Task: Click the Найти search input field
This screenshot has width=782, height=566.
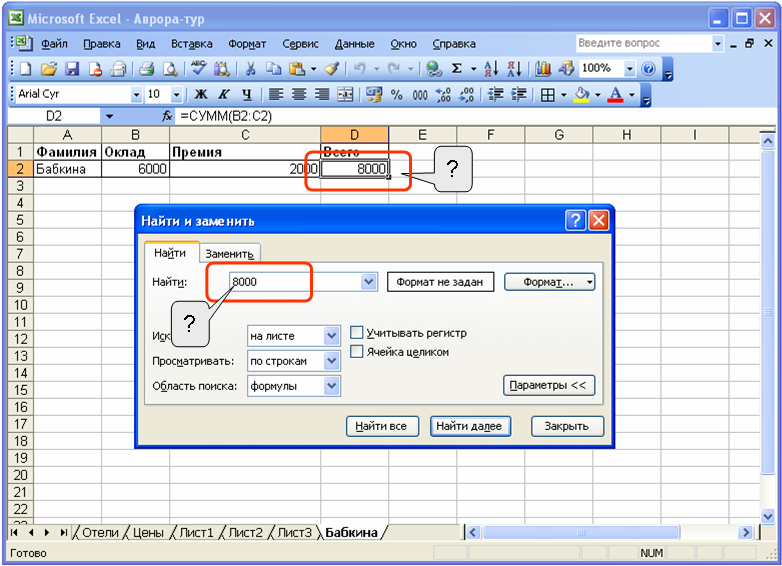Action: click(295, 282)
